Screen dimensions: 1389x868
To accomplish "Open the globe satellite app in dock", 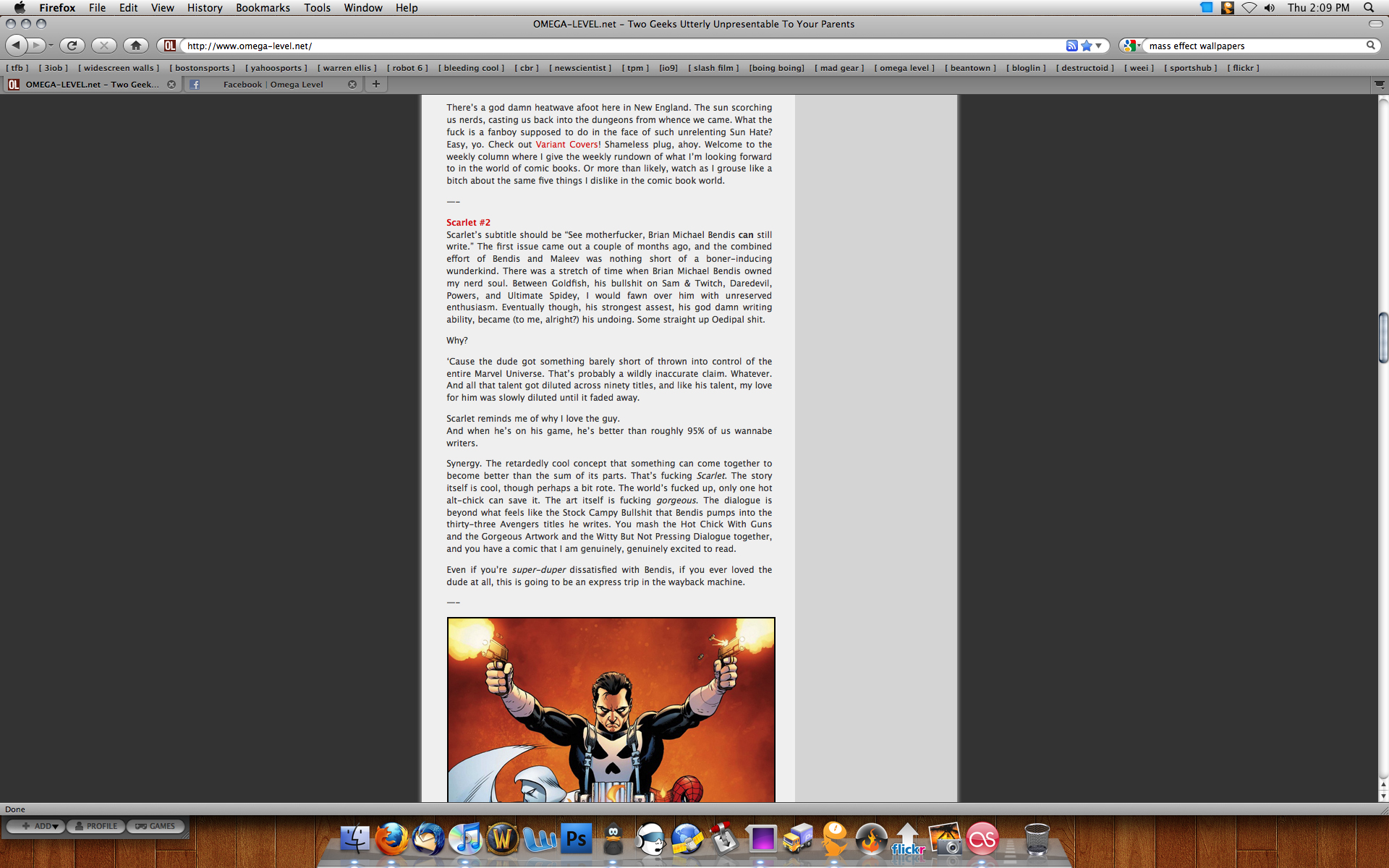I will (687, 839).
